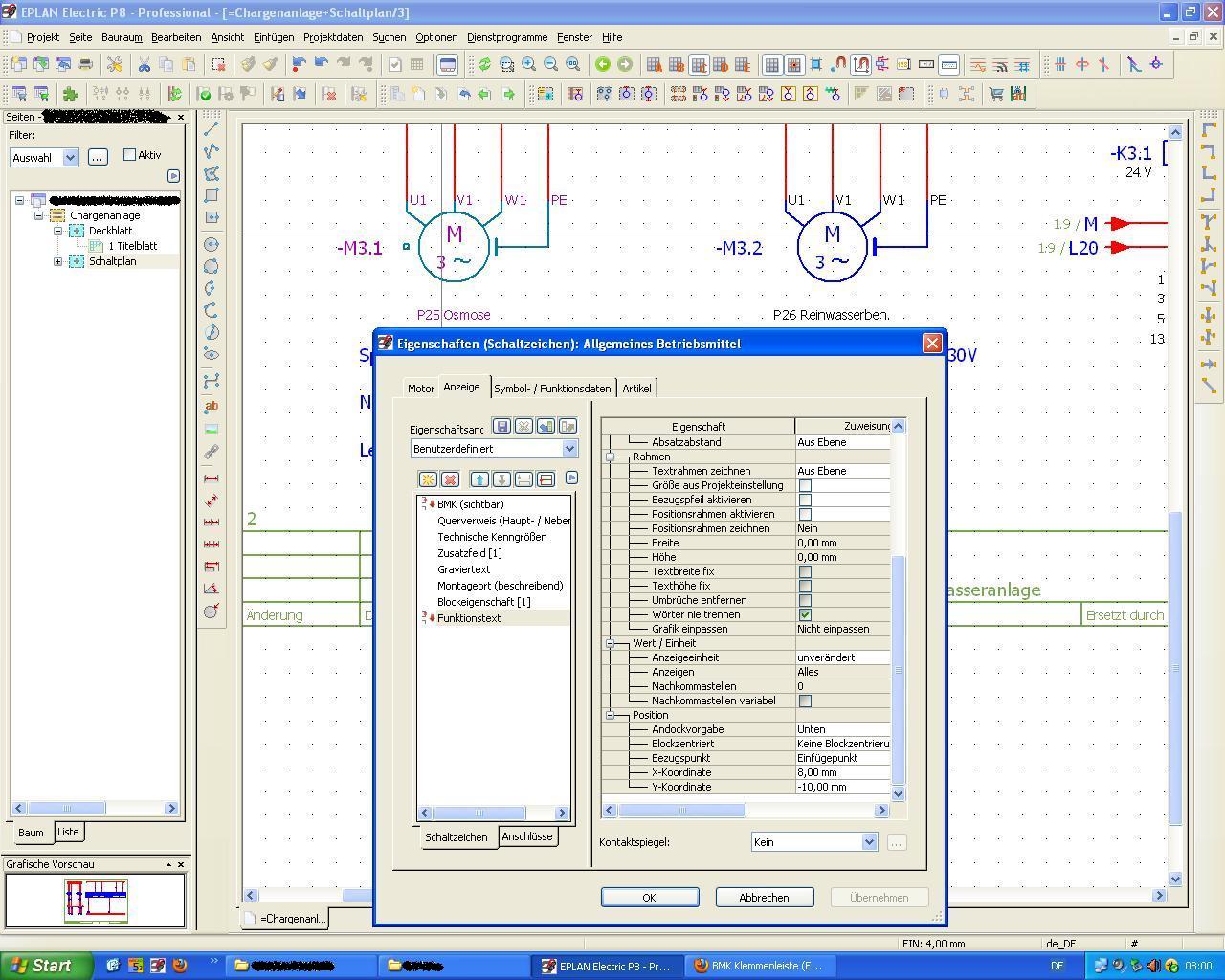Collapse the Chargenanlage tree node
The height and width of the screenshot is (980, 1225).
tap(38, 215)
